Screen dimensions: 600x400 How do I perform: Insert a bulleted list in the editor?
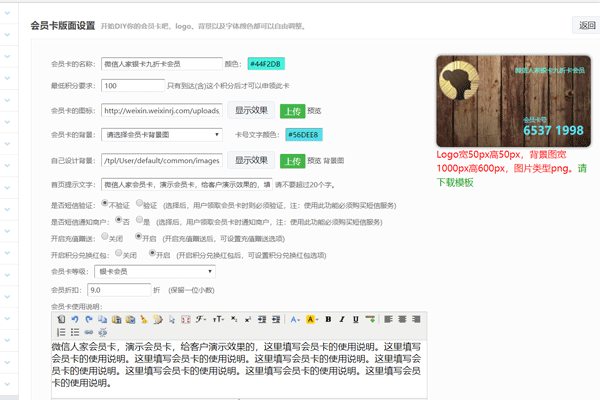pos(75,332)
